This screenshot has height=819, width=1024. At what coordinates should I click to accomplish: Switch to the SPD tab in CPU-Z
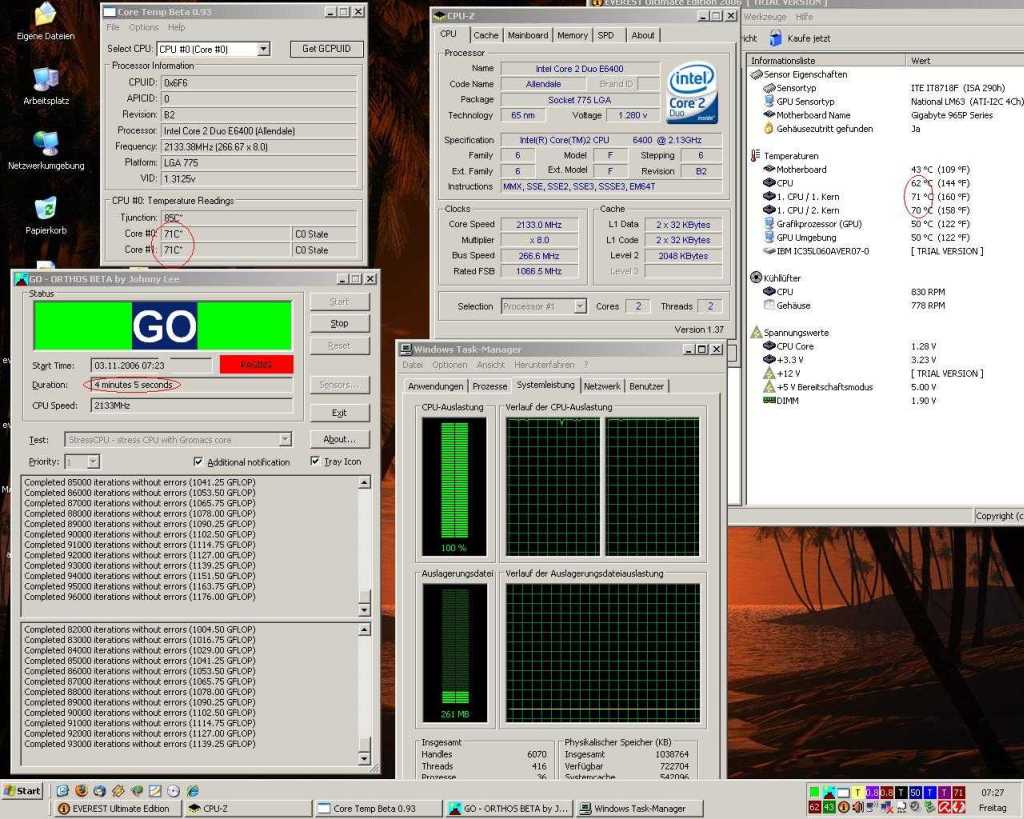[605, 35]
